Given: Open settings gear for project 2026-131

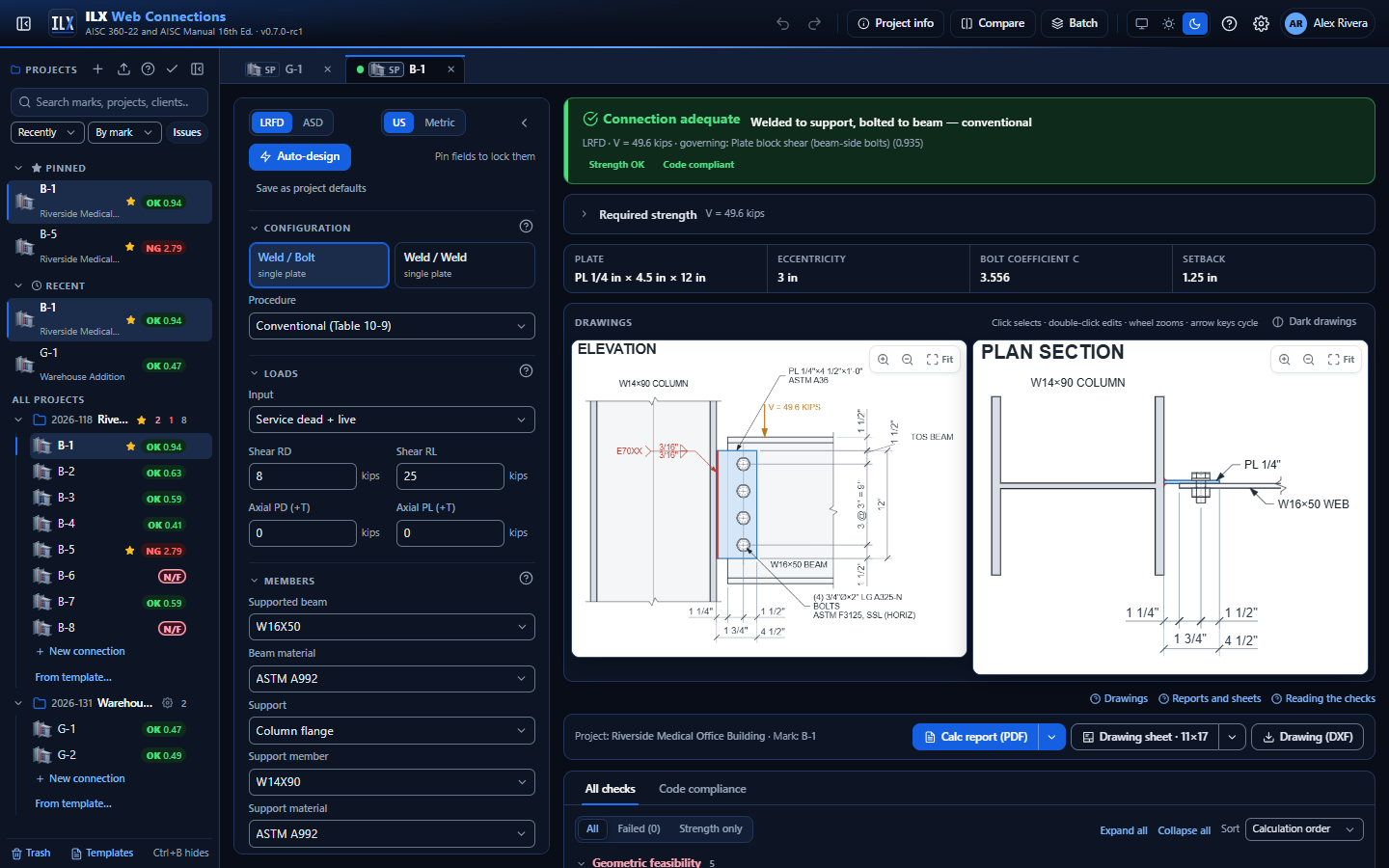Looking at the screenshot, I should click(x=167, y=703).
